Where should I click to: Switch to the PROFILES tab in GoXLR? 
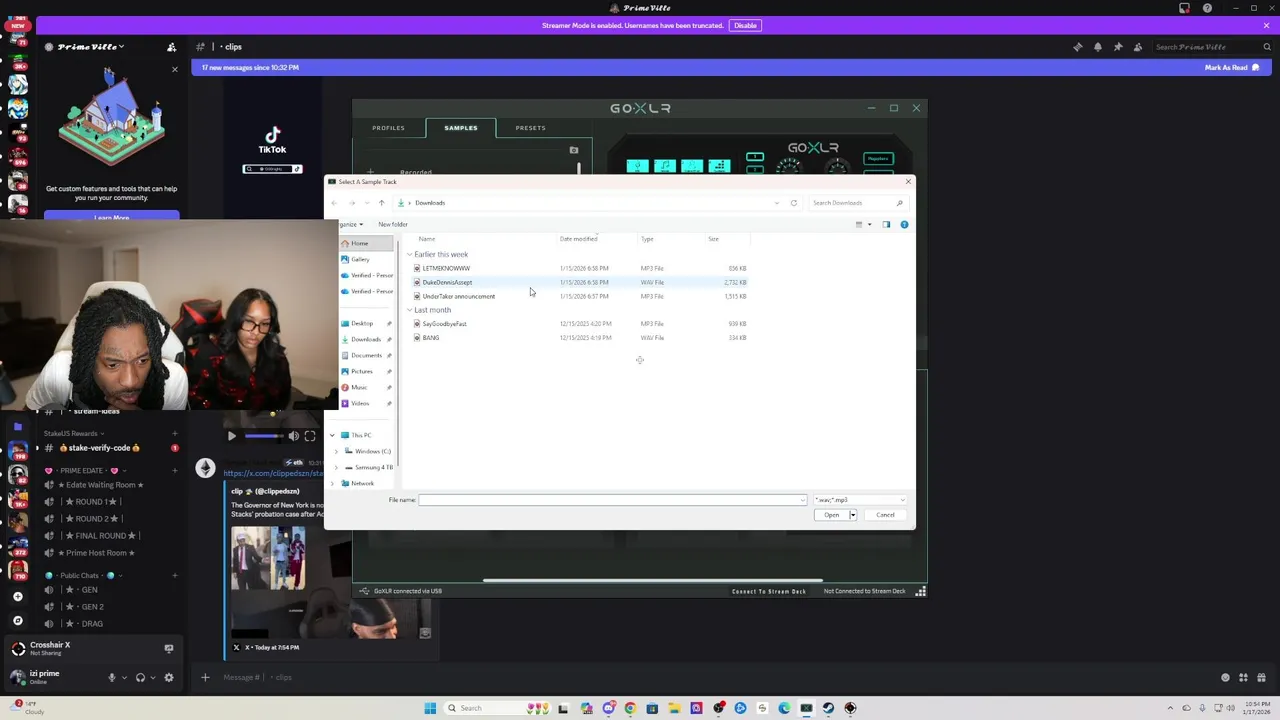[x=389, y=128]
